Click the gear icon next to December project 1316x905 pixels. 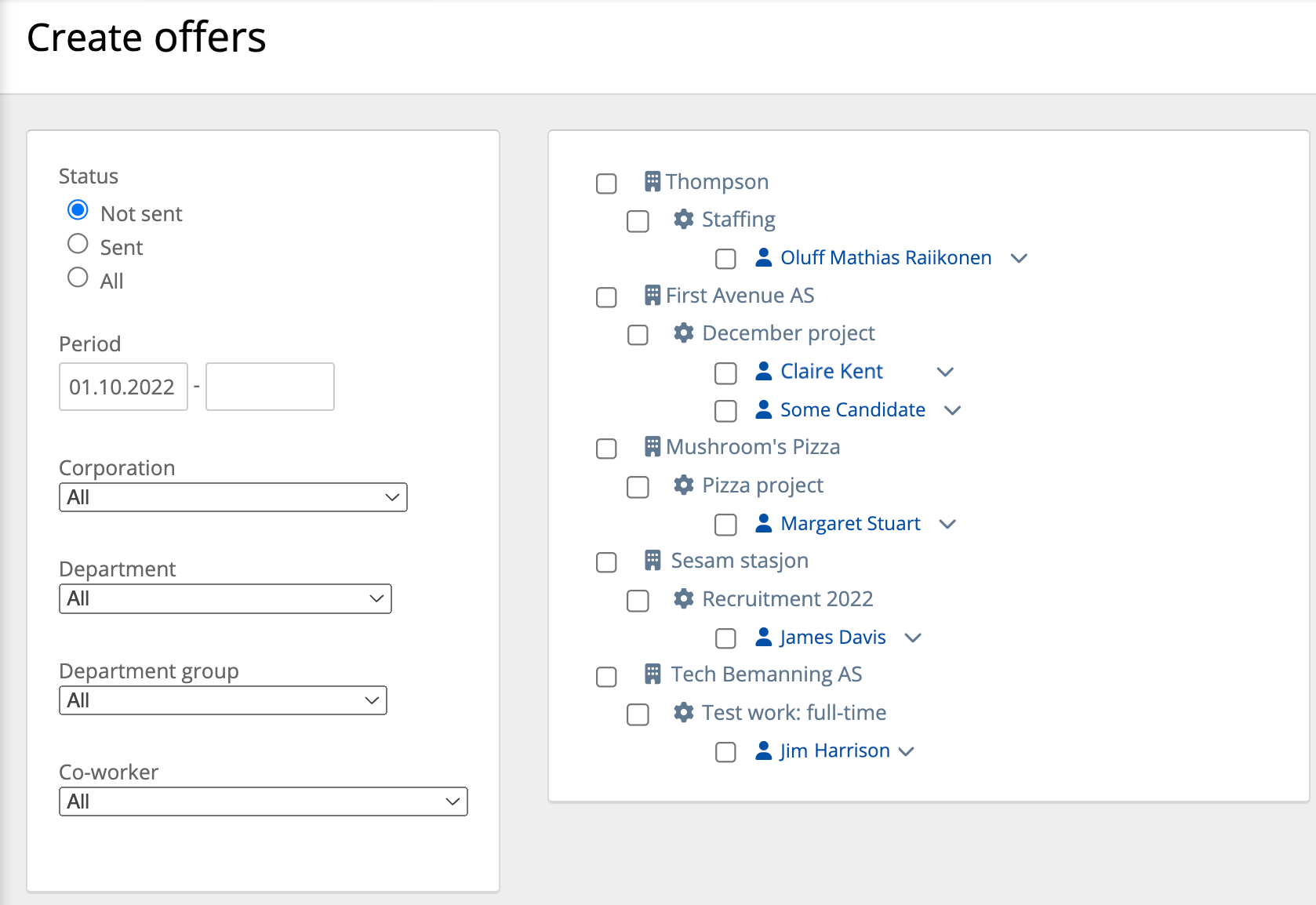pyautogui.click(x=683, y=333)
